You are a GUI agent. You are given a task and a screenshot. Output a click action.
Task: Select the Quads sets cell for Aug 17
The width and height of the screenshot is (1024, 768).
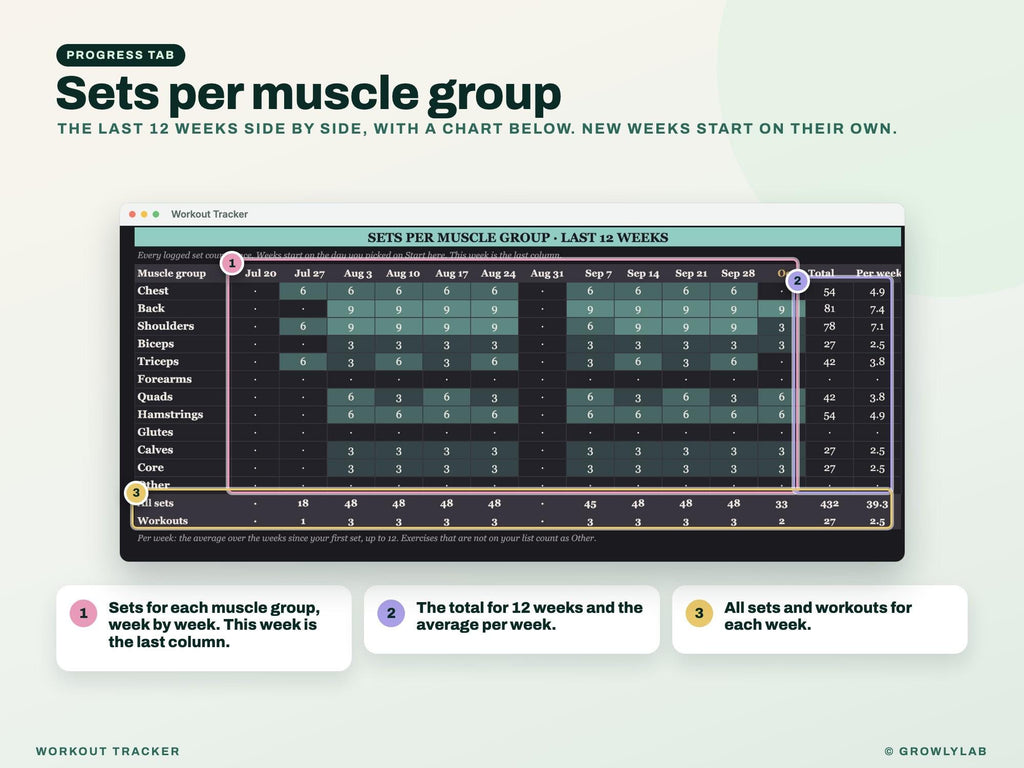[x=447, y=396]
